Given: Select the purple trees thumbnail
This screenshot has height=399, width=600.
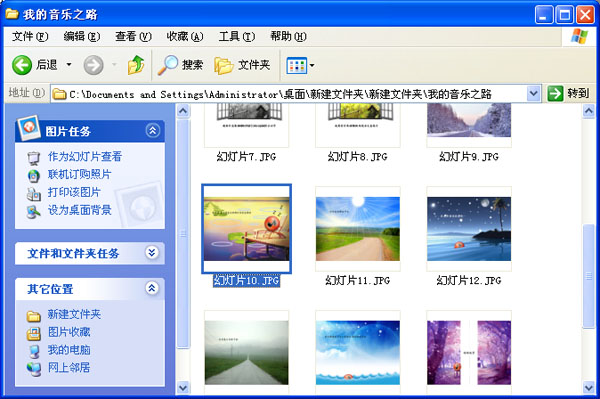Looking at the screenshot, I should point(469,352).
